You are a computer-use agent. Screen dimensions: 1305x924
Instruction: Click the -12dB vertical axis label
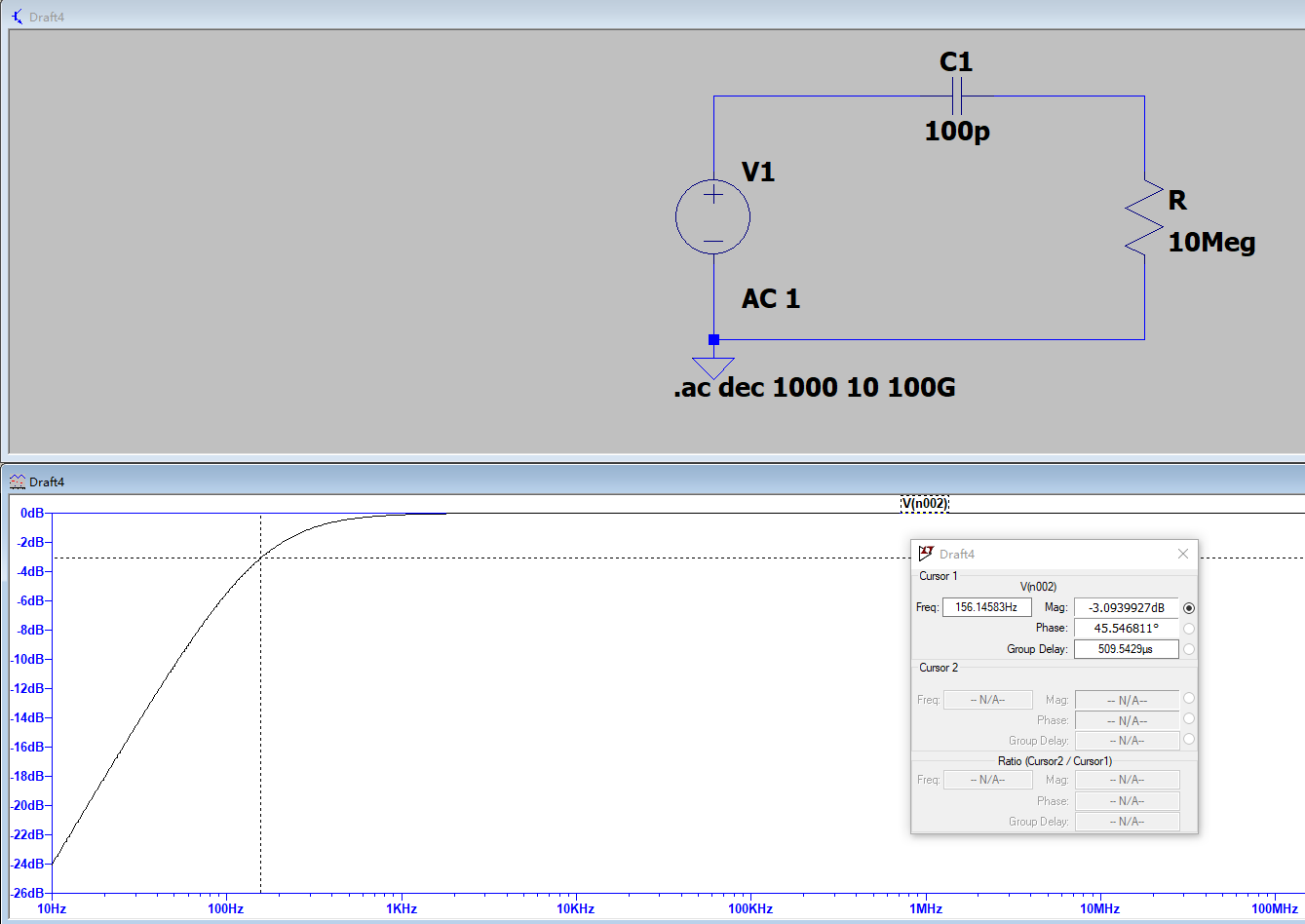(28, 688)
